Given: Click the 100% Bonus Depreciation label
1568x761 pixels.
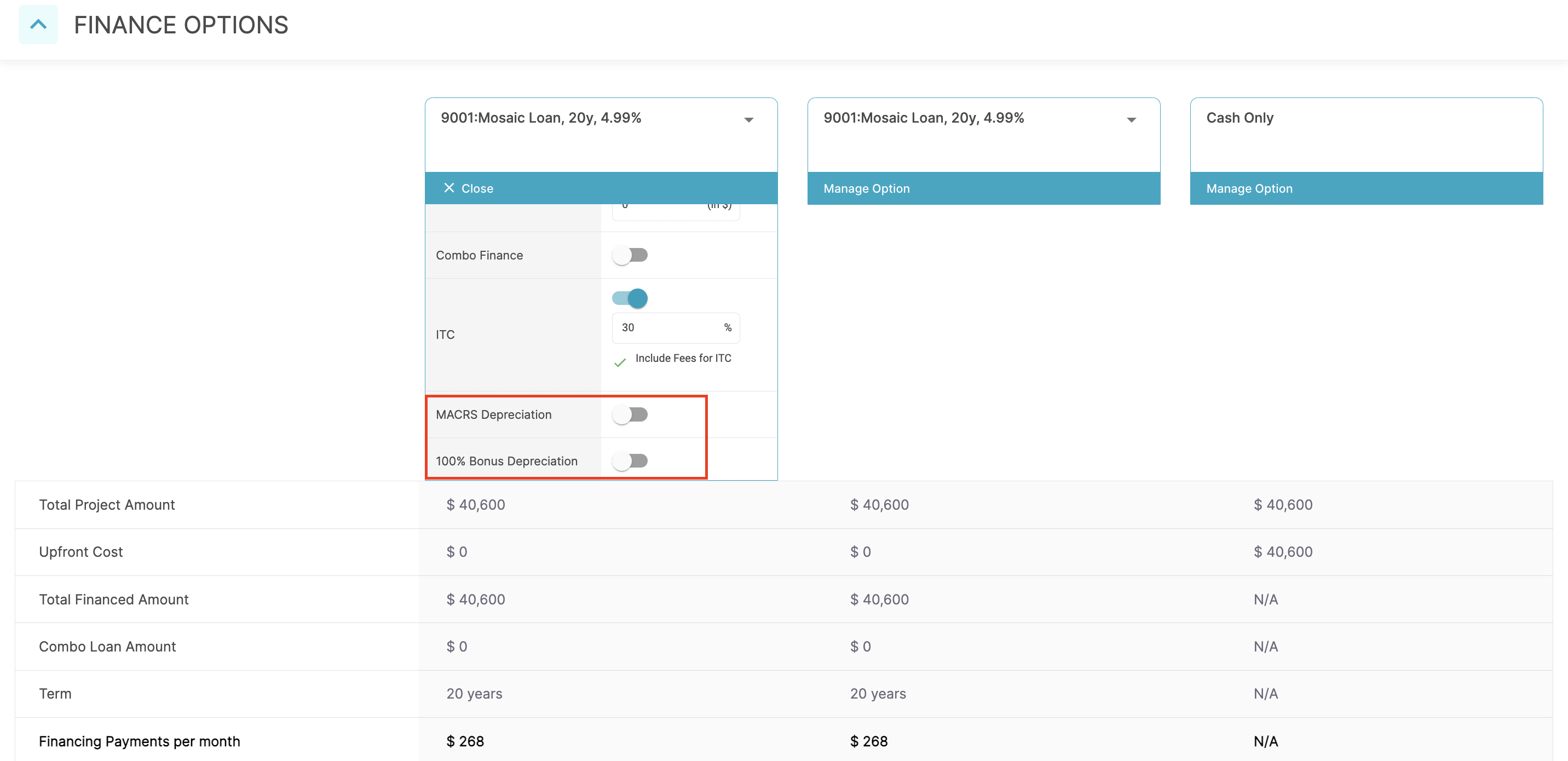Looking at the screenshot, I should click(x=506, y=462).
